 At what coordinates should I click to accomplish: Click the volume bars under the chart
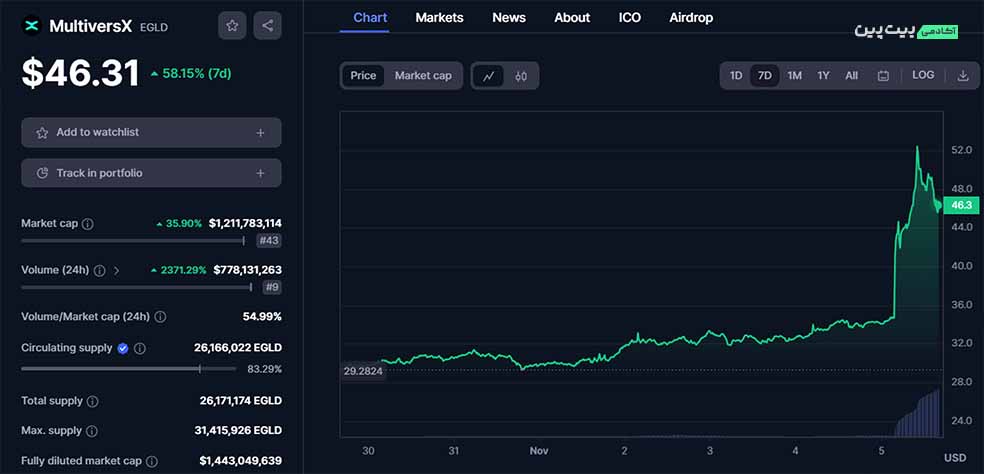pos(917,414)
